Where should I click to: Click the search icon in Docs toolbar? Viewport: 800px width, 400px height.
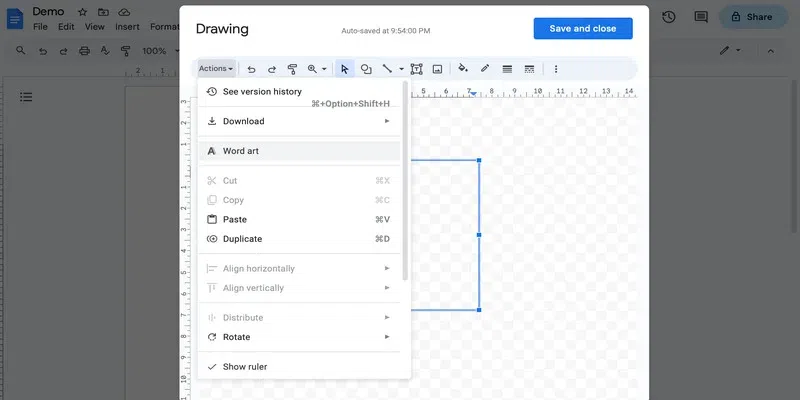coord(20,51)
